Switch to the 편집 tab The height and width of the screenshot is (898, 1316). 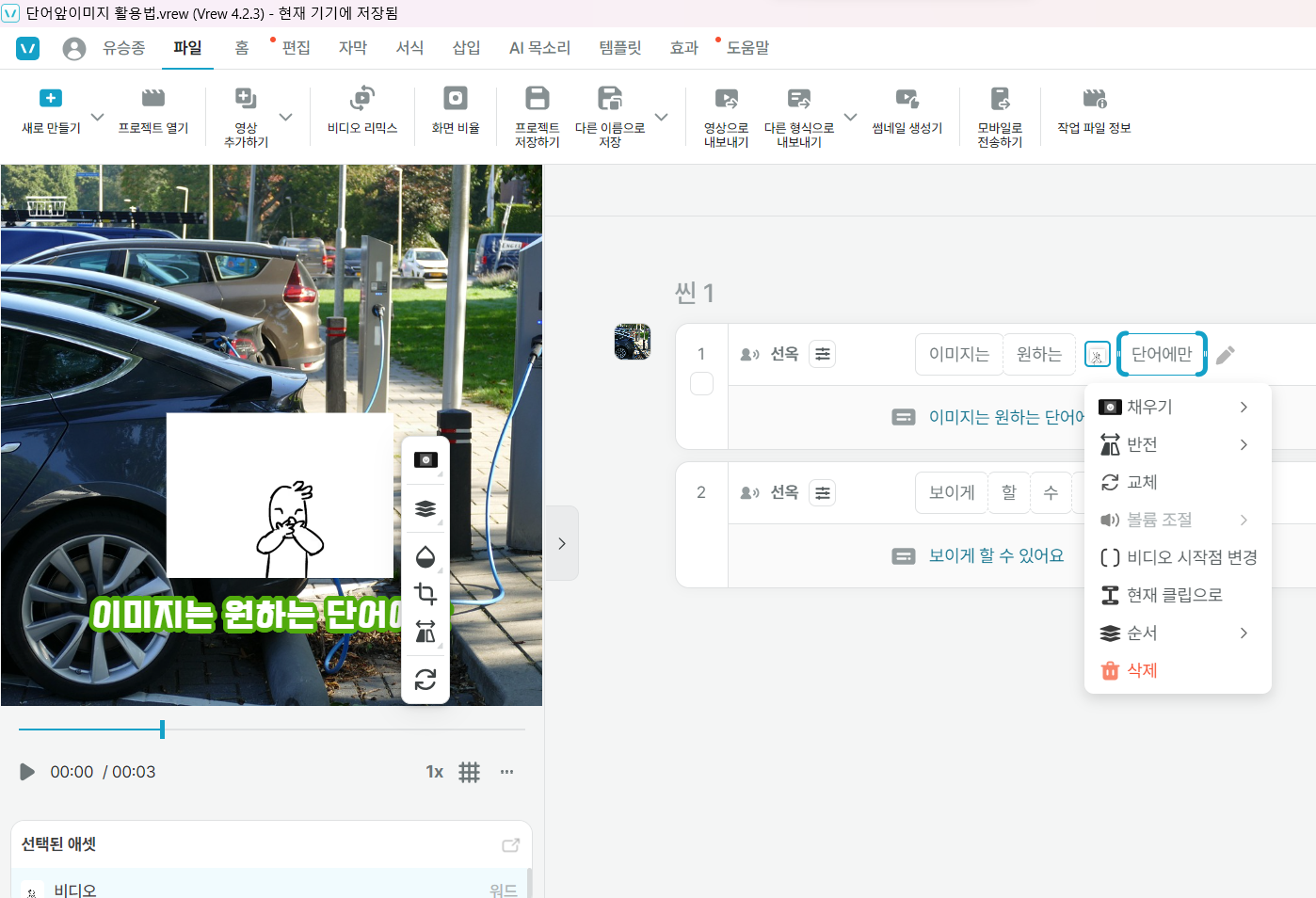[x=296, y=48]
